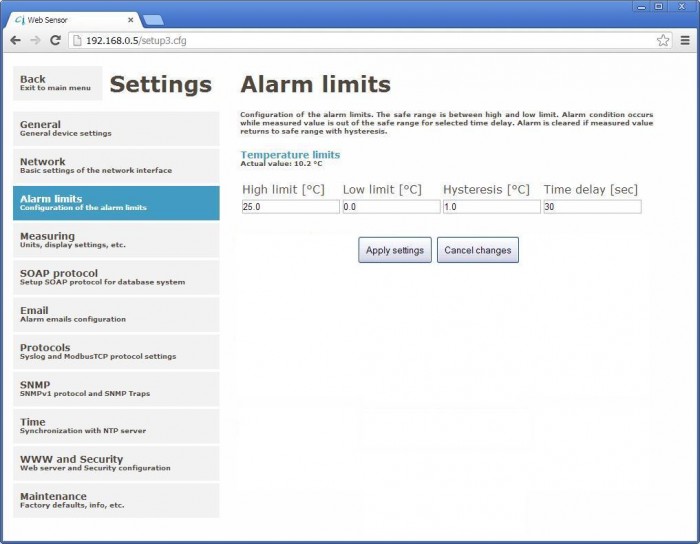The image size is (700, 544).
Task: Select Measuring units and display settings
Action: 116,240
